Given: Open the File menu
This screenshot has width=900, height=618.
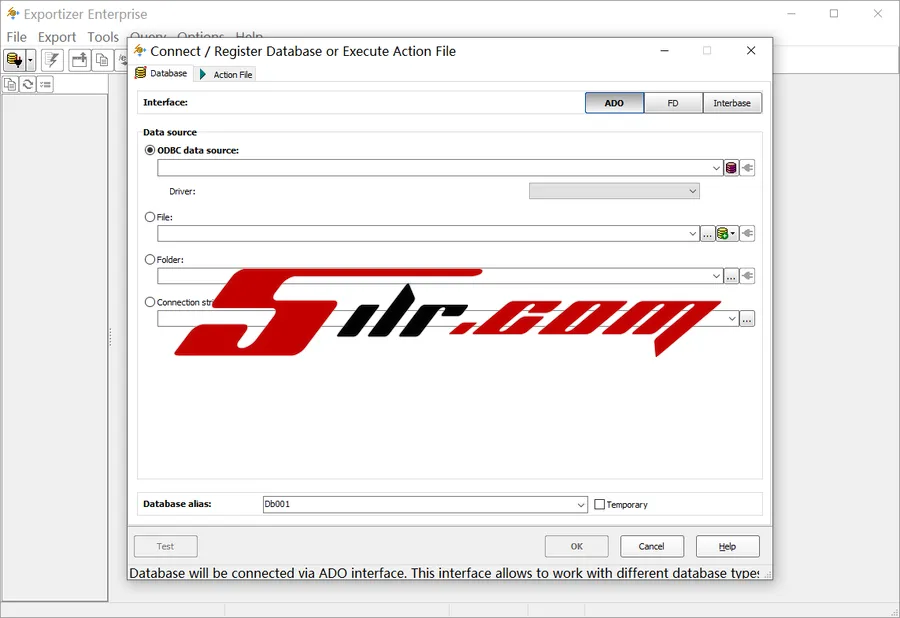Looking at the screenshot, I should coord(17,37).
